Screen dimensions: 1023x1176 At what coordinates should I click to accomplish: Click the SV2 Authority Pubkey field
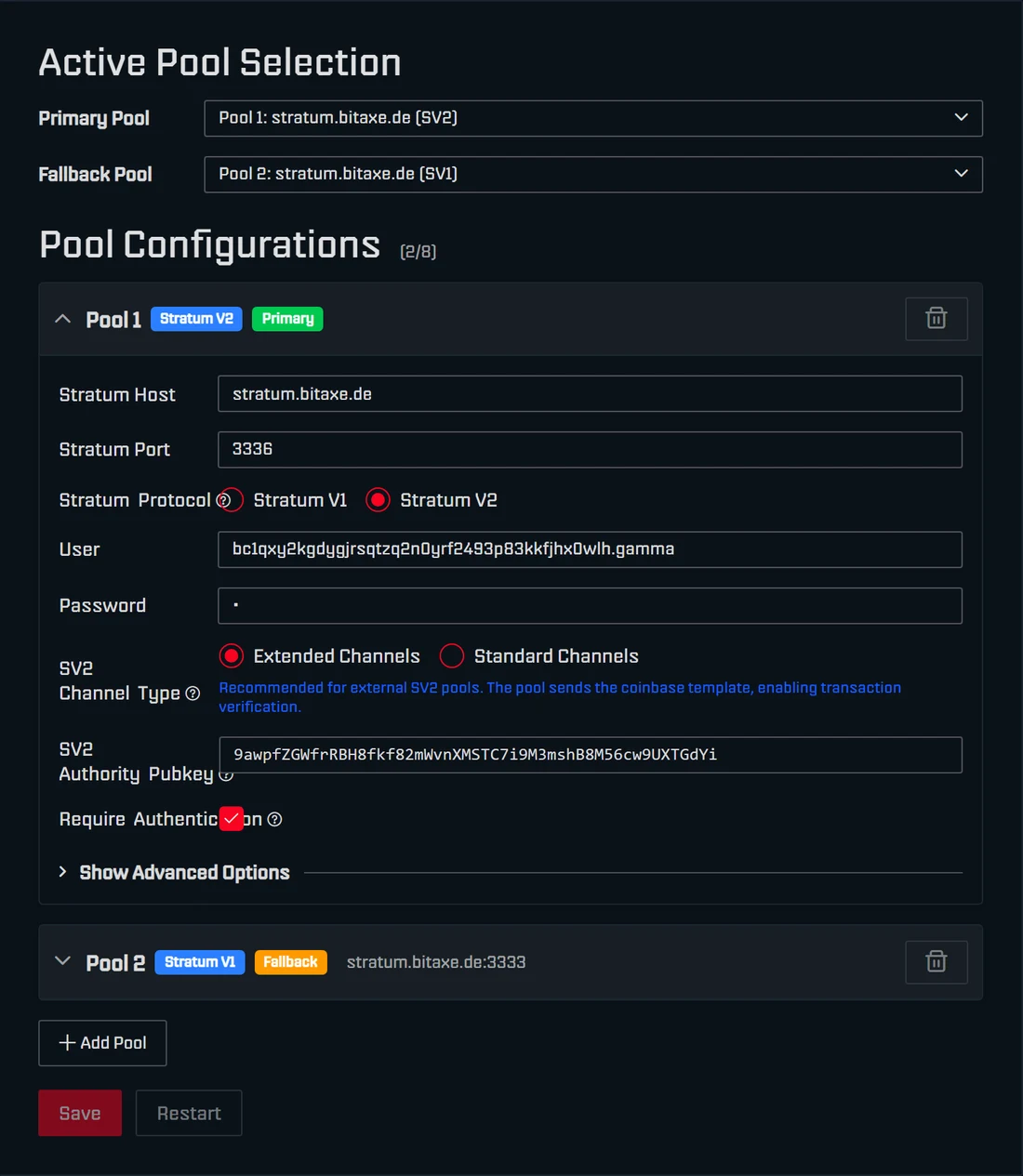coord(590,755)
